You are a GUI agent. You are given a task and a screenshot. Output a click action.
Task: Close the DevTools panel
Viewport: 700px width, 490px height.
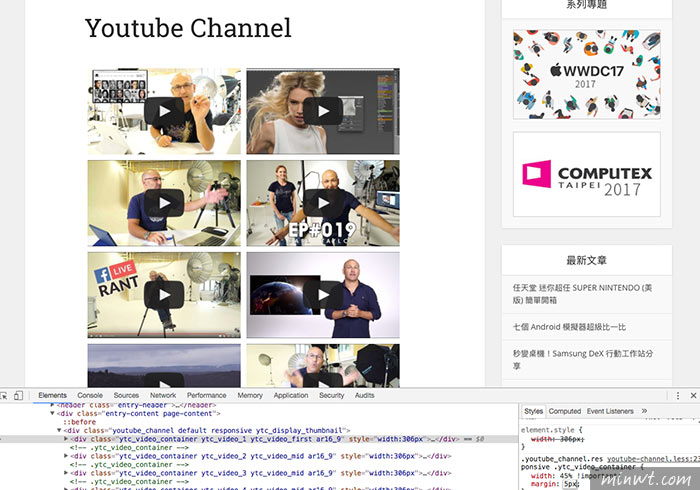[x=693, y=395]
